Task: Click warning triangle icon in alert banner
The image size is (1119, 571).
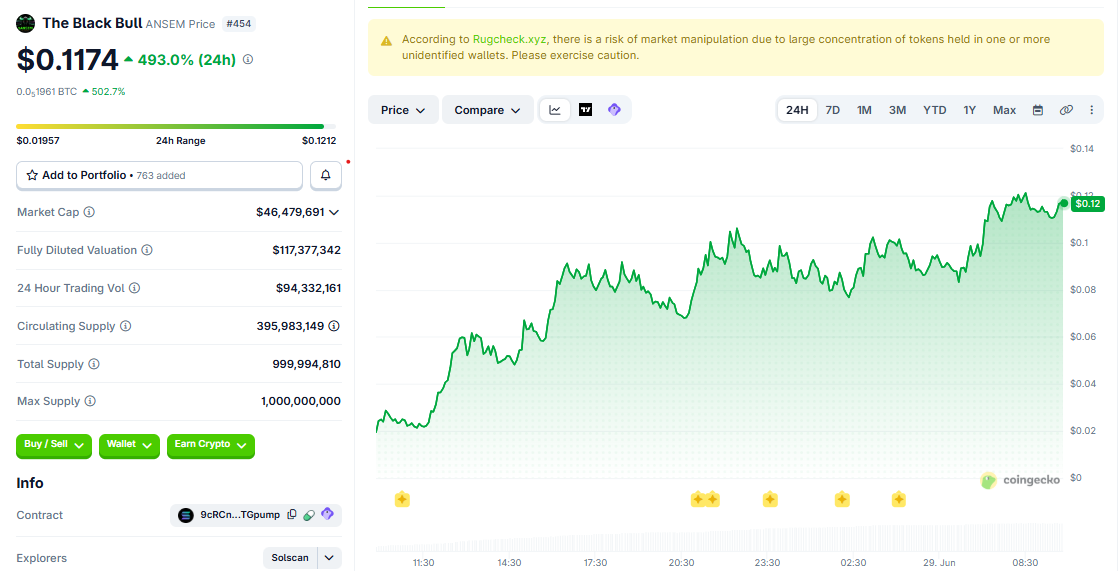Action: point(386,41)
